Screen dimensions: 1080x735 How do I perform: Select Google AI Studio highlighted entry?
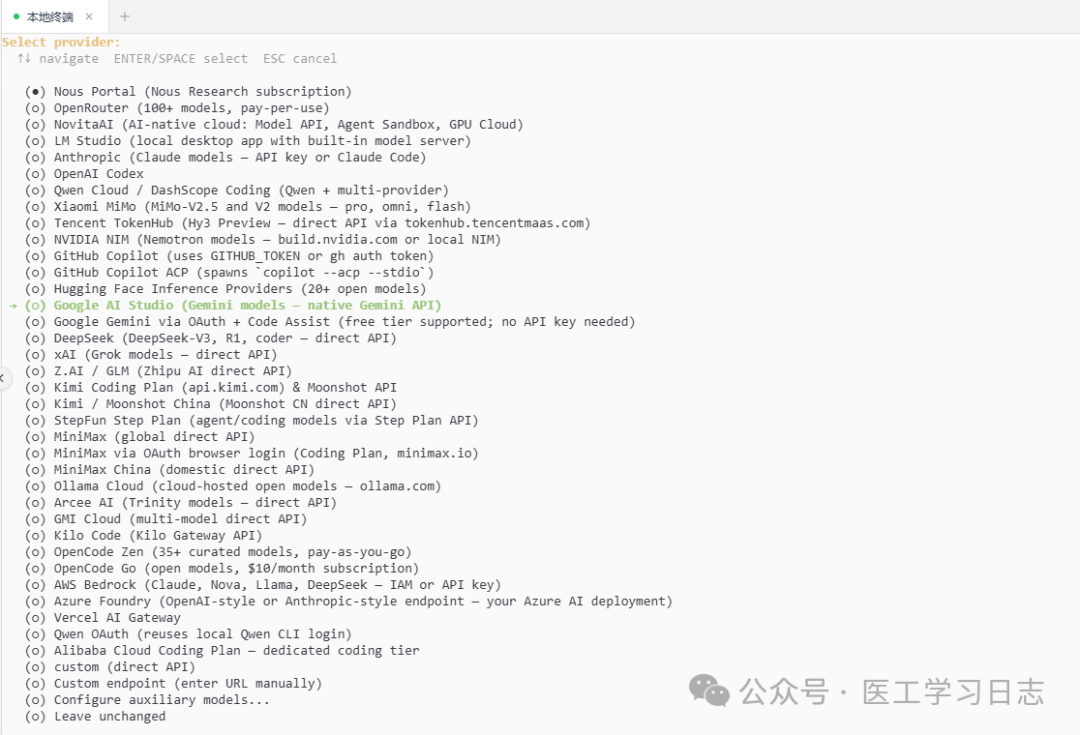pyautogui.click(x=233, y=305)
